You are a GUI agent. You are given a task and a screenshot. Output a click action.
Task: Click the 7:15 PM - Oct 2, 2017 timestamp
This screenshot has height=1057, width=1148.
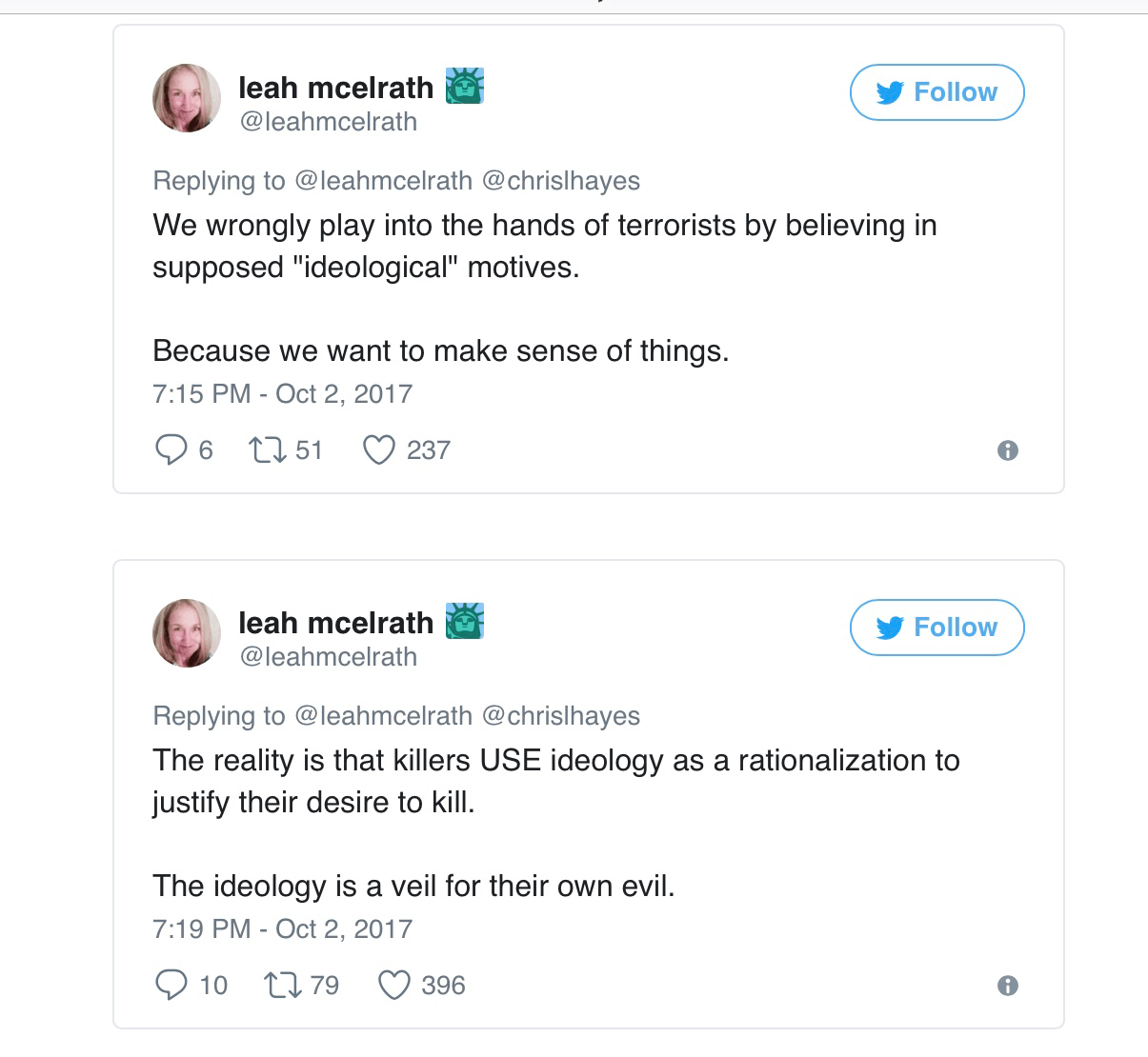(x=282, y=394)
